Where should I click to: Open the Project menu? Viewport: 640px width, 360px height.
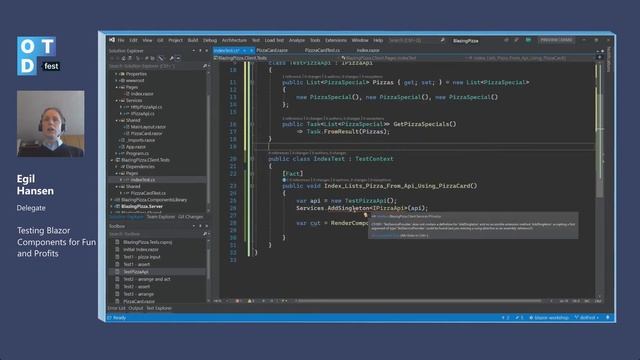pyautogui.click(x=176, y=40)
